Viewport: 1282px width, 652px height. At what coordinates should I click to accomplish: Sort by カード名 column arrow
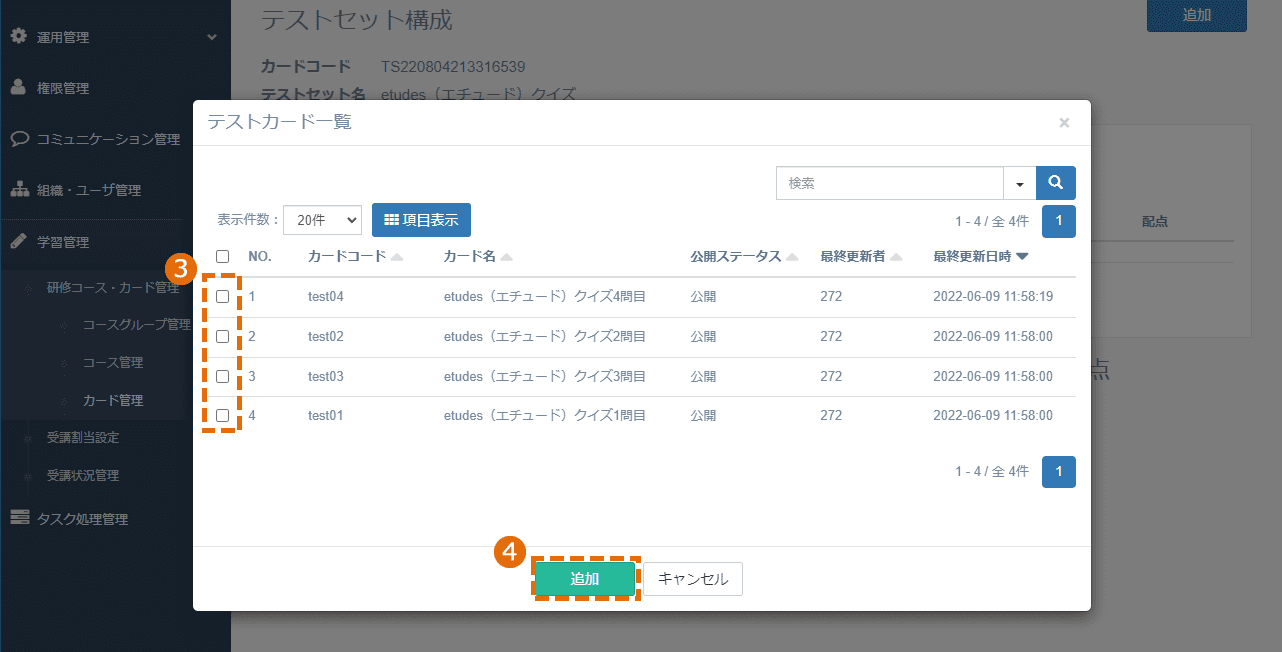point(507,257)
